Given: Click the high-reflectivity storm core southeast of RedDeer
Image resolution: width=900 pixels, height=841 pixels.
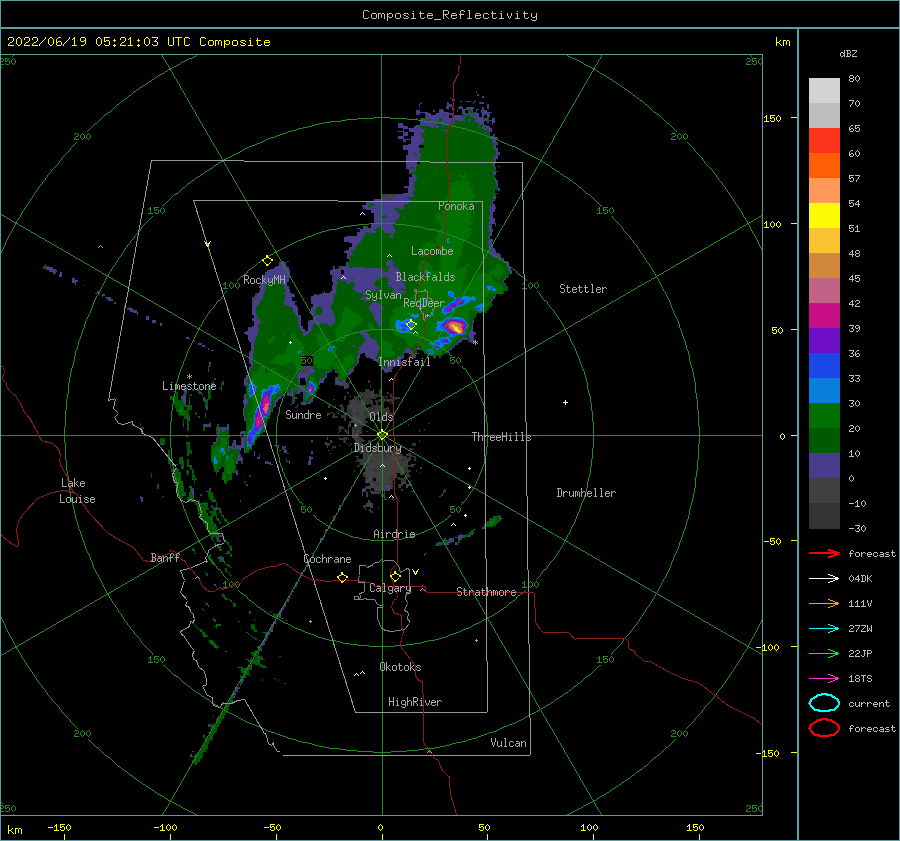Looking at the screenshot, I should pos(455,327).
